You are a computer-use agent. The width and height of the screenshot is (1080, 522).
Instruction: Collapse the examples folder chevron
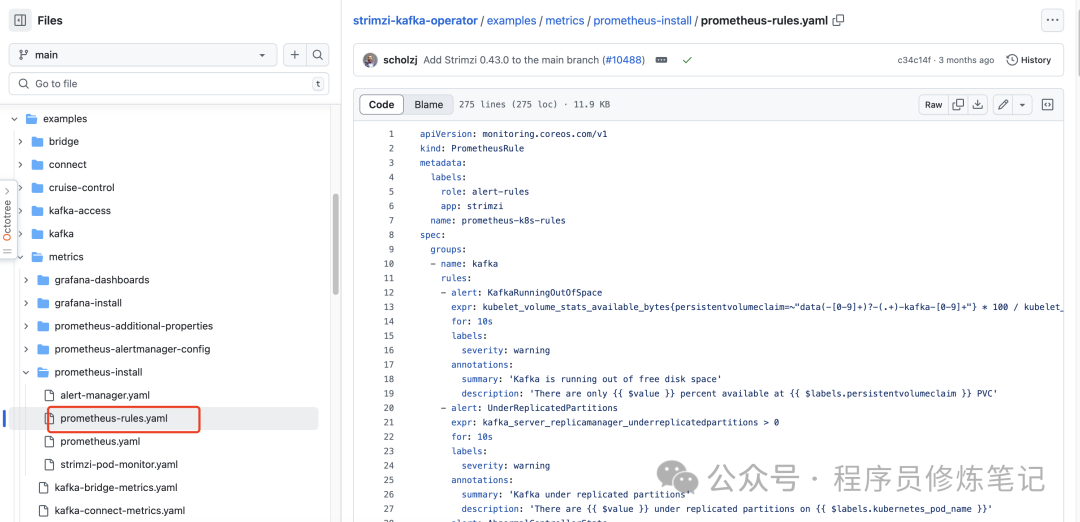(14, 118)
